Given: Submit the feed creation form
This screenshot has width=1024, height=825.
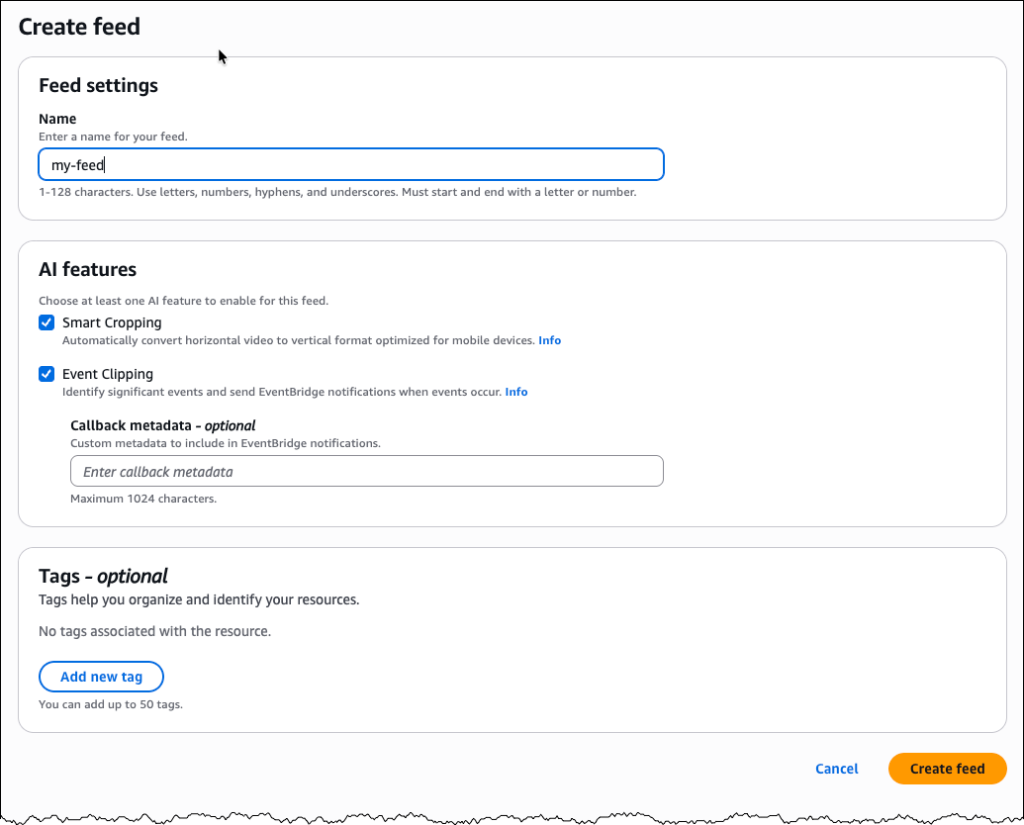Looking at the screenshot, I should tap(946, 768).
